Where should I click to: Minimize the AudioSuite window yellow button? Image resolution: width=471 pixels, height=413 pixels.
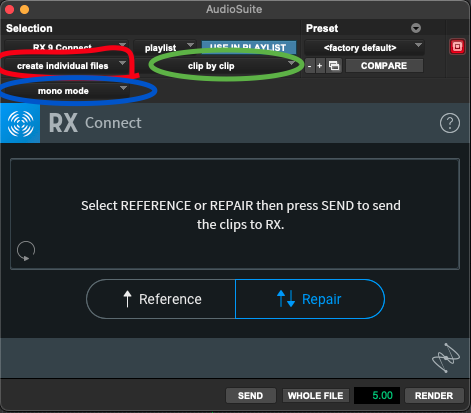[x=24, y=9]
